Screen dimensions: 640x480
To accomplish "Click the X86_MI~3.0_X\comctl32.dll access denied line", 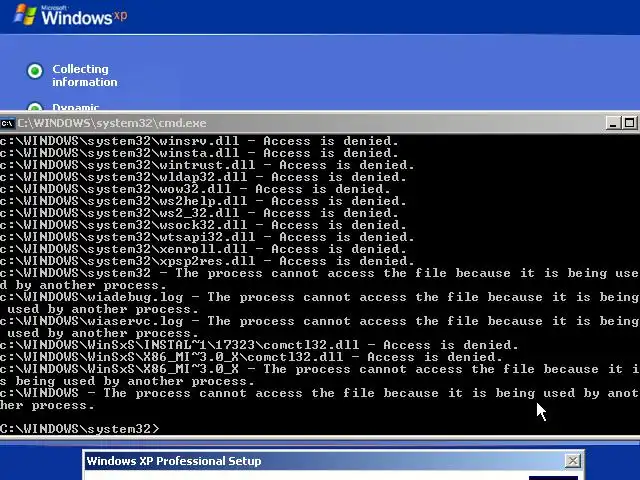I will [x=251, y=357].
